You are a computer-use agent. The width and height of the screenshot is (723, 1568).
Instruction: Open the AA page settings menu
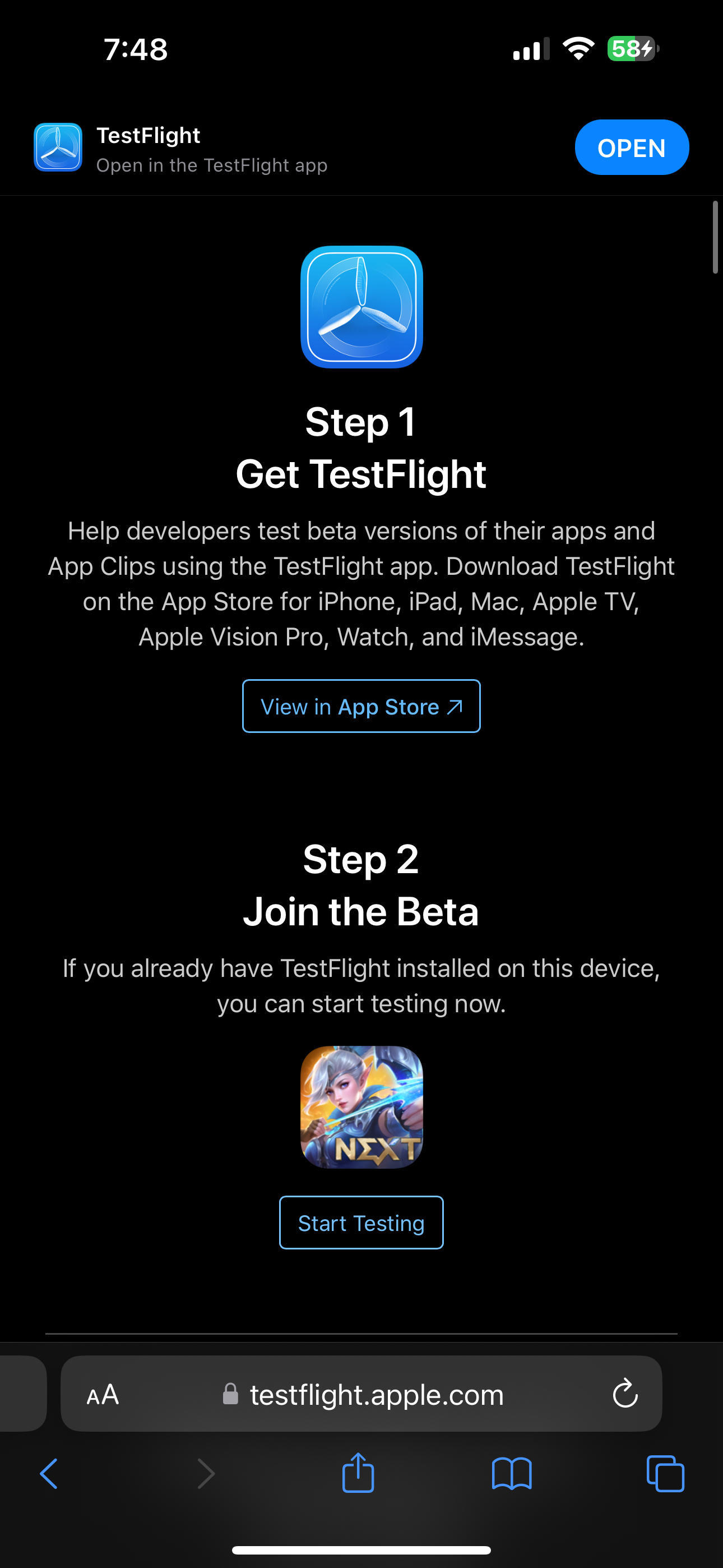(x=102, y=1394)
